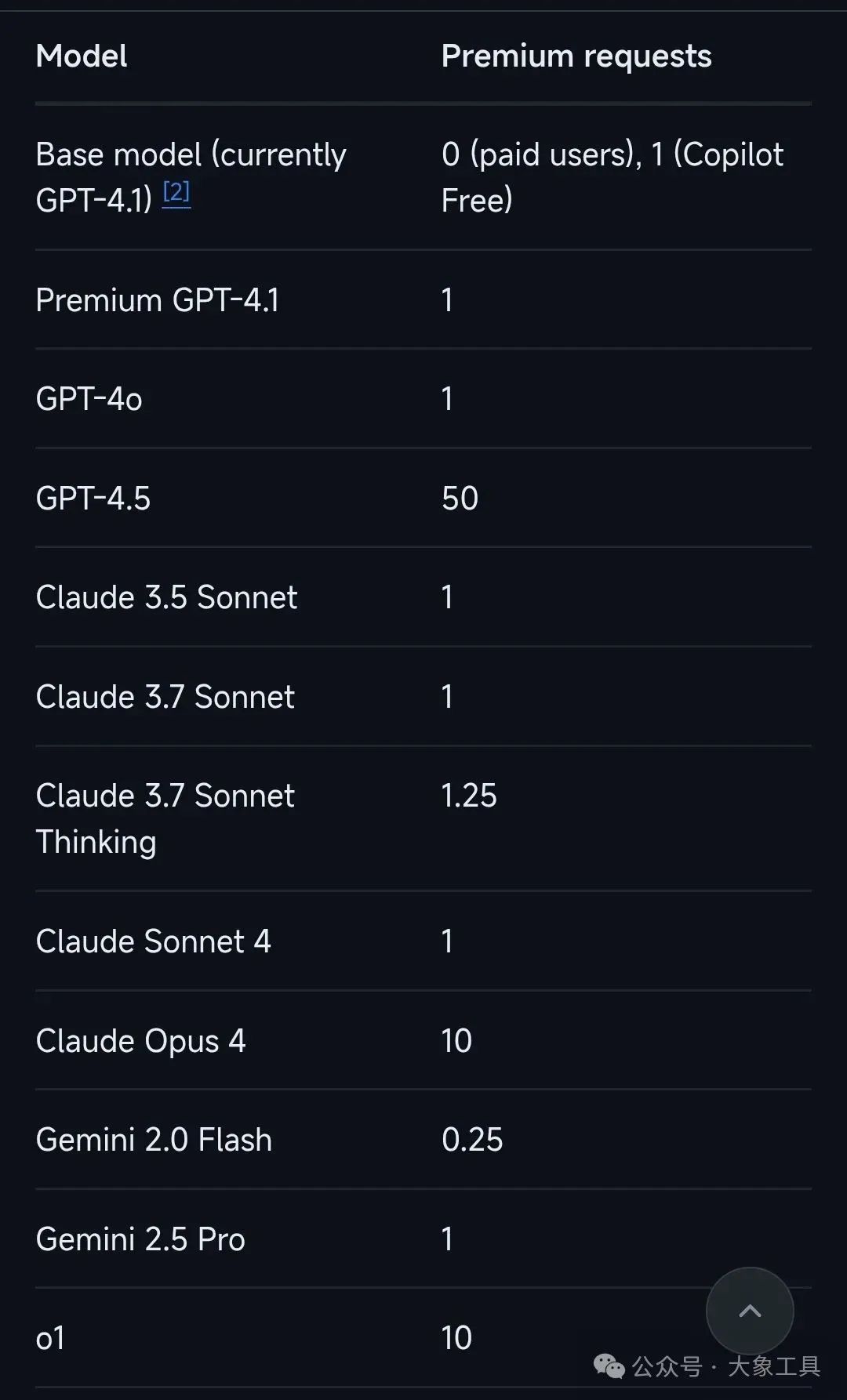Viewport: 847px width, 1400px height.
Task: Click the Base model (currently GPT-4.1) cell
Action: 191,177
